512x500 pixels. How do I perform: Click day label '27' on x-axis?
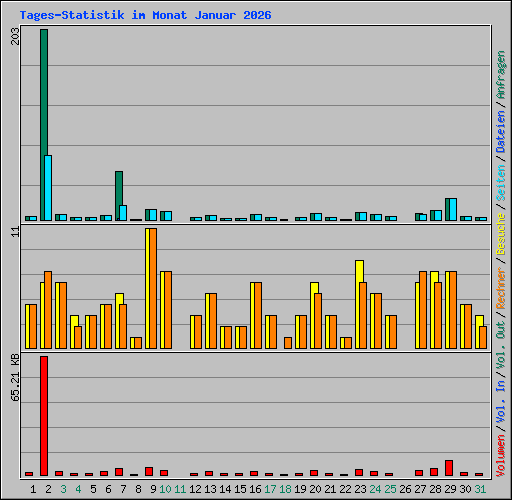coord(420,489)
